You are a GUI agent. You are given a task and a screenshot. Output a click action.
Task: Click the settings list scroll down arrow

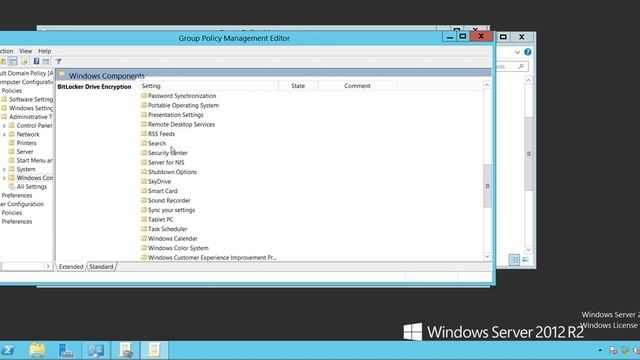487,257
